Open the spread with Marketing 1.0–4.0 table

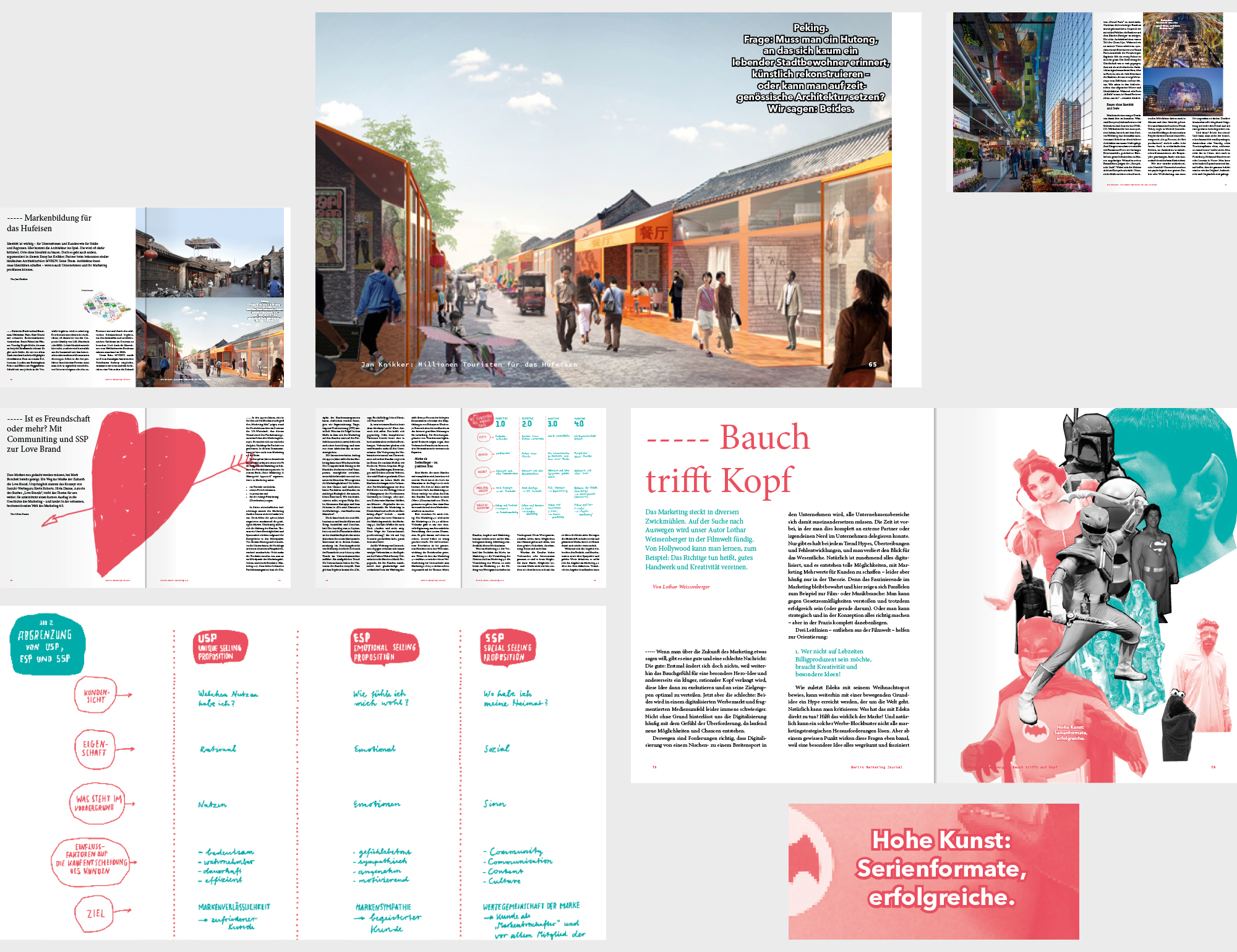click(461, 498)
